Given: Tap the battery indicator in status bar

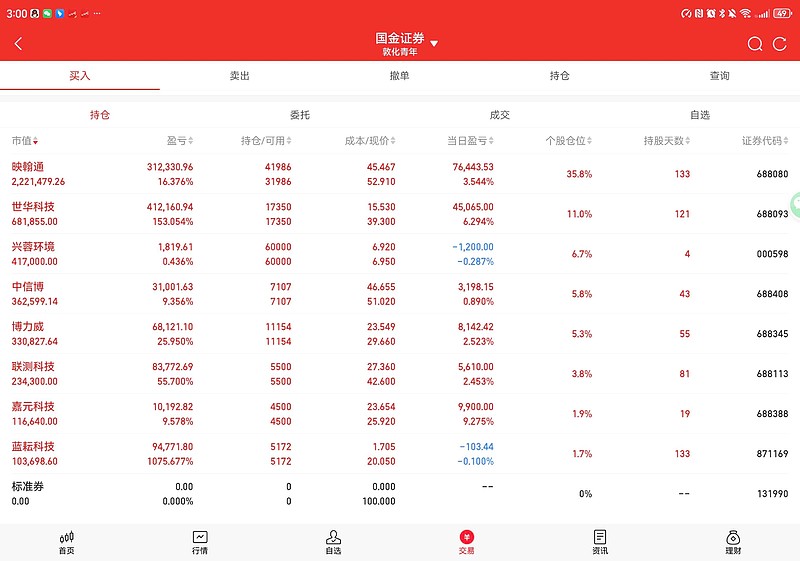Looking at the screenshot, I should 782,13.
